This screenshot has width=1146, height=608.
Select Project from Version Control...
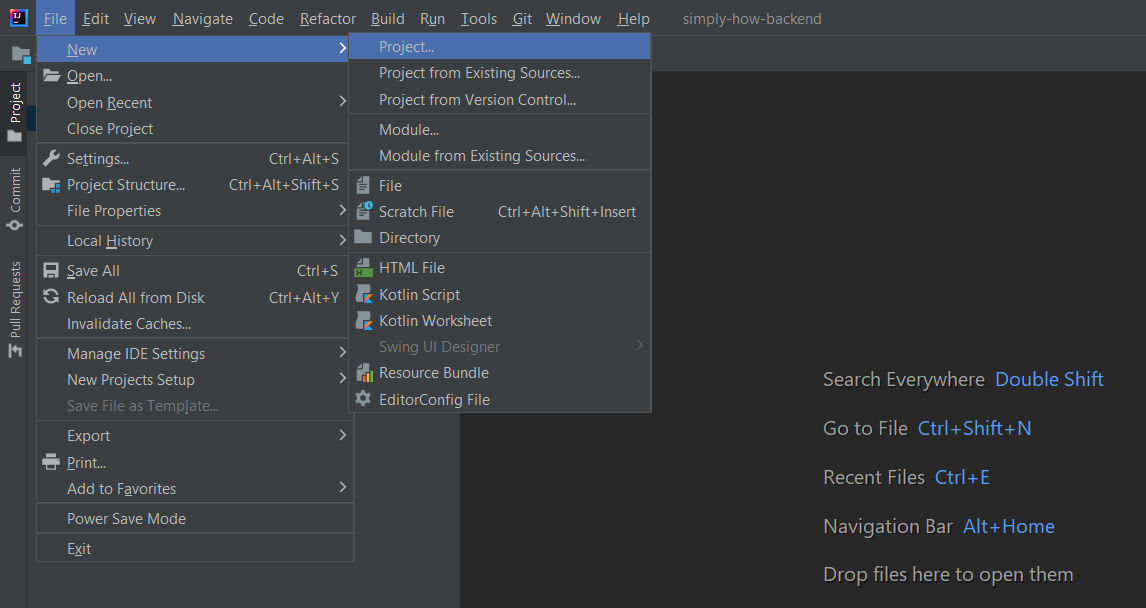(500, 99)
